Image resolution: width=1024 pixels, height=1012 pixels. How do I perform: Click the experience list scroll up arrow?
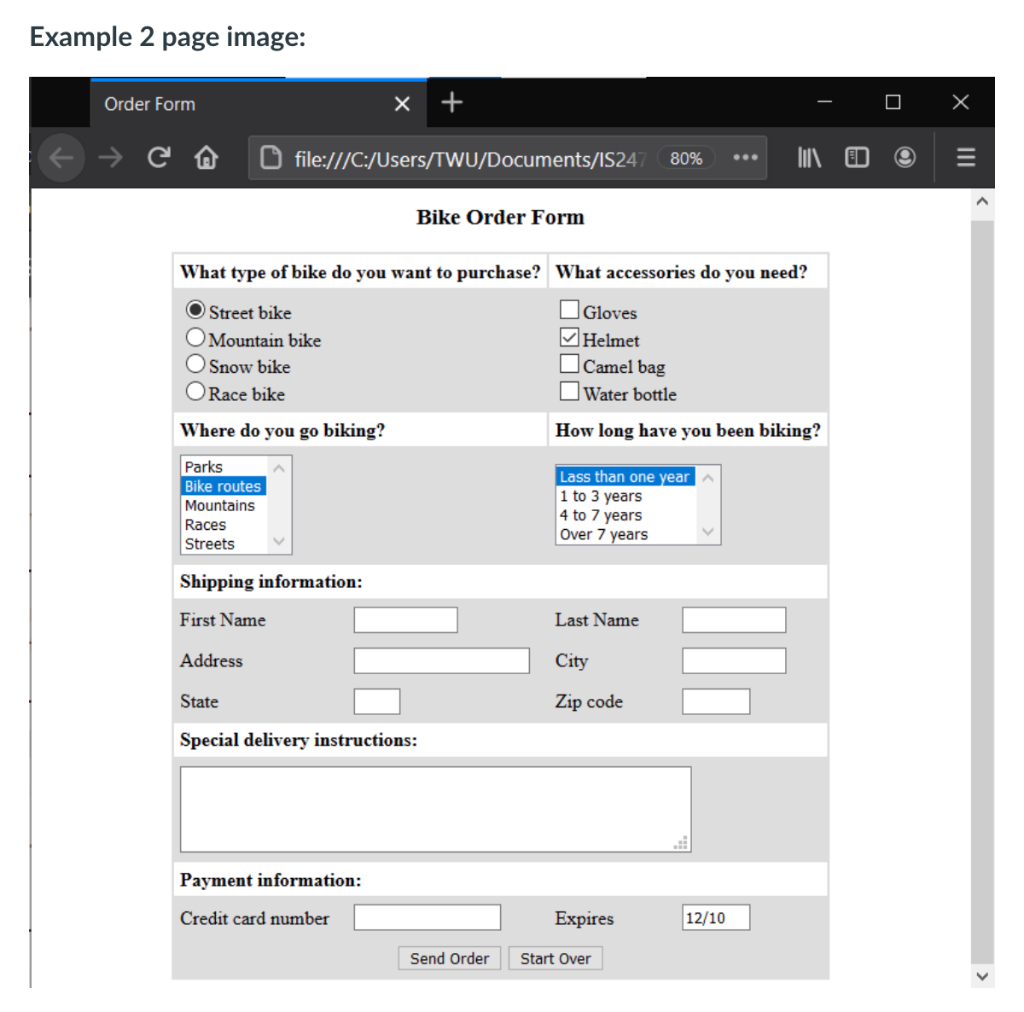pos(708,478)
